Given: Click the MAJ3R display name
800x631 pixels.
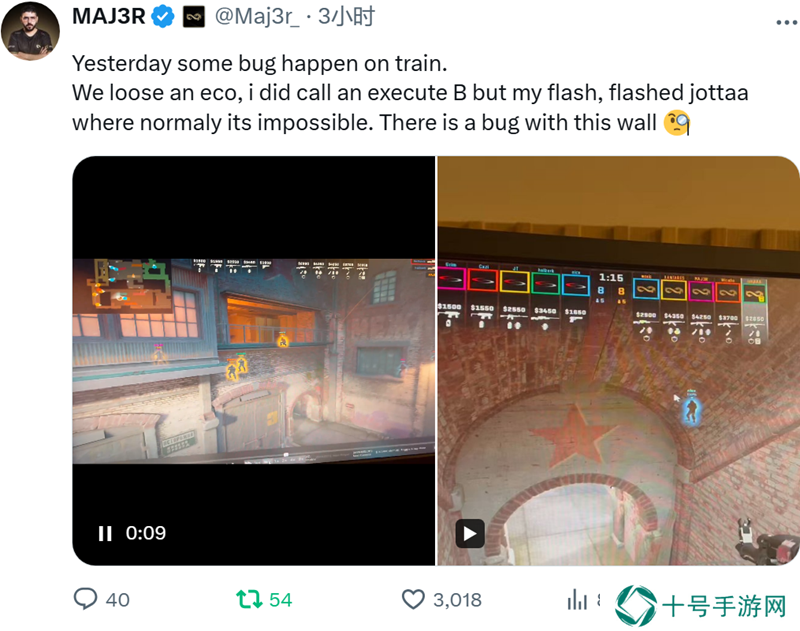Looking at the screenshot, I should [109, 17].
